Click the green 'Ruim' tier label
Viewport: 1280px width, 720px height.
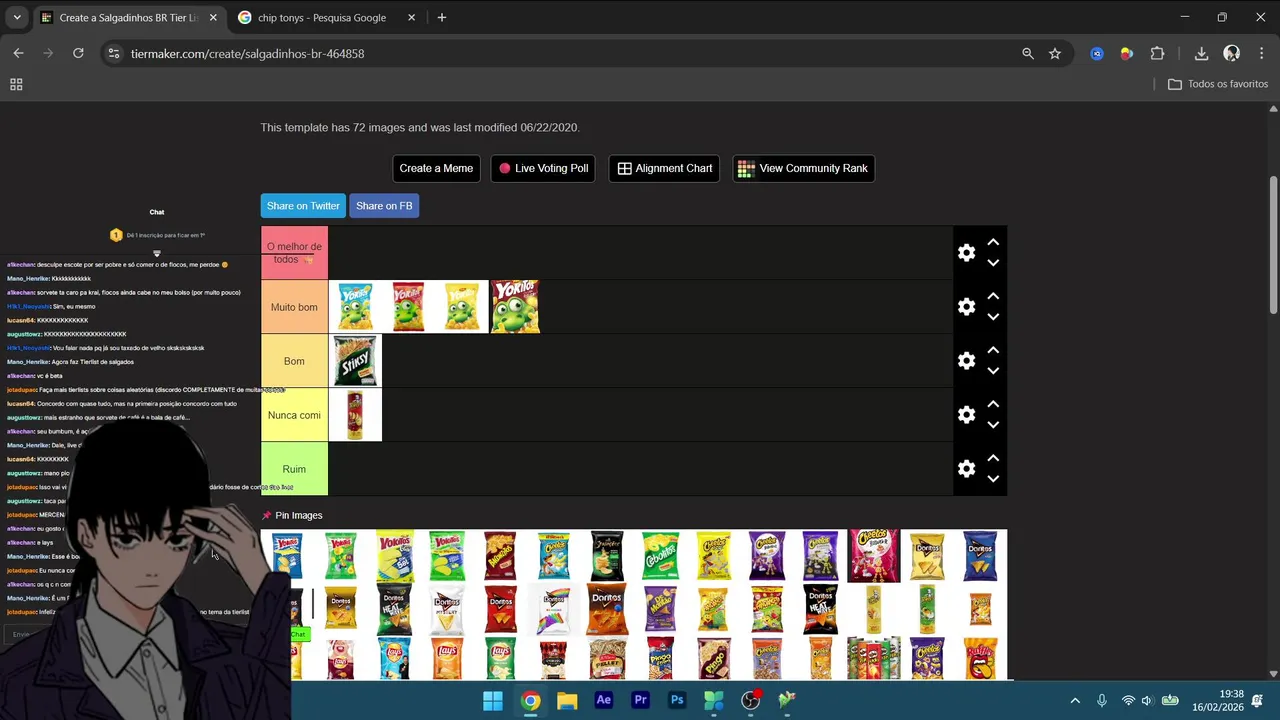click(294, 469)
